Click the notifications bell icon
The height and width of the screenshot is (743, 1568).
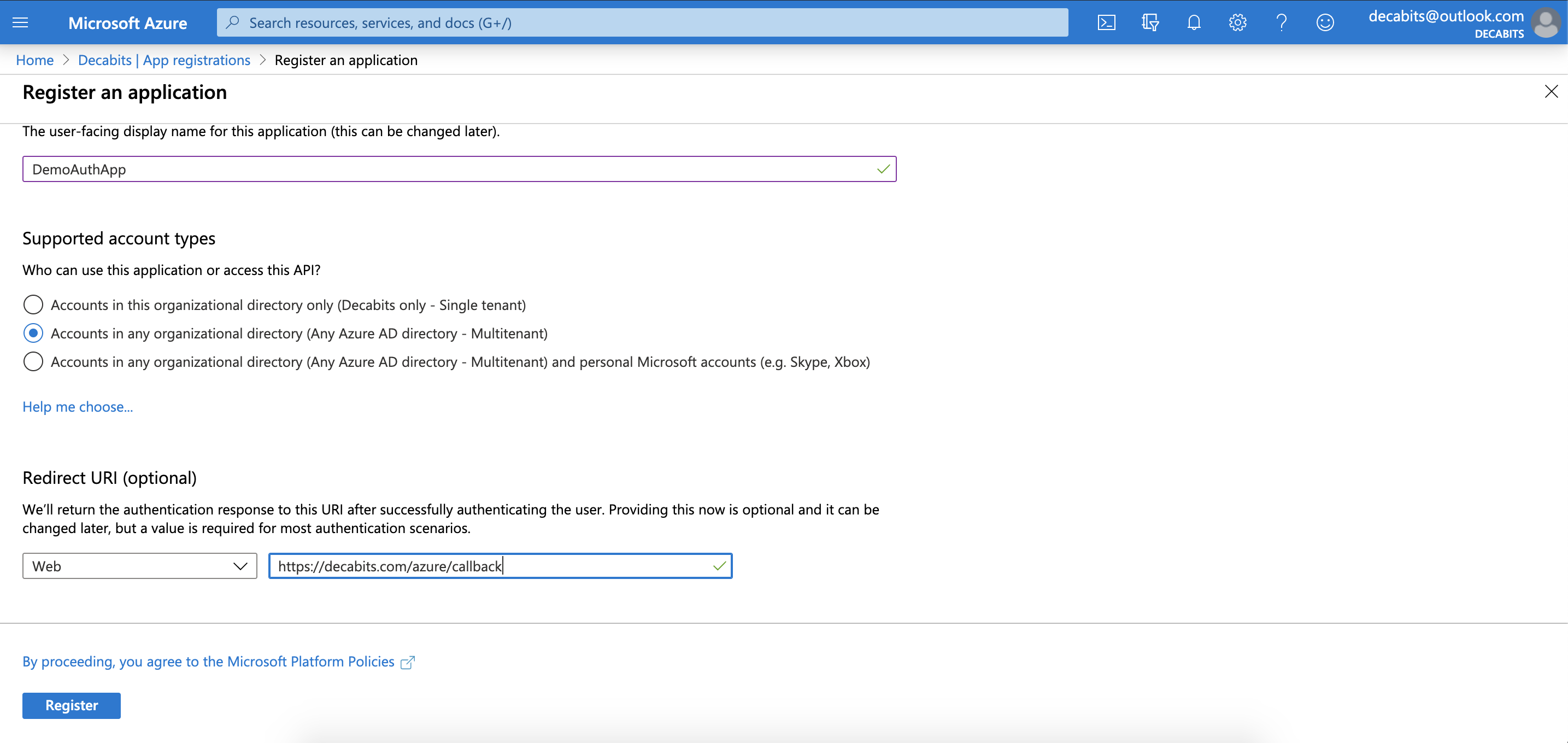click(x=1193, y=22)
